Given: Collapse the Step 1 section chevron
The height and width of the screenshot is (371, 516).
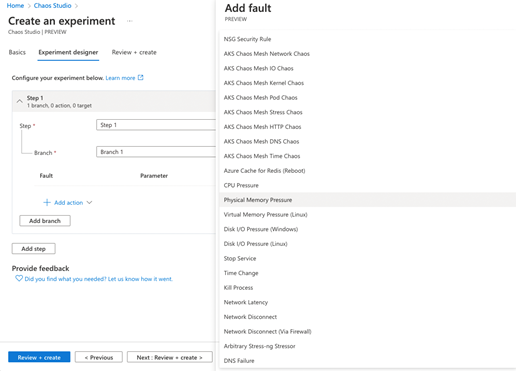Looking at the screenshot, I should click(20, 101).
